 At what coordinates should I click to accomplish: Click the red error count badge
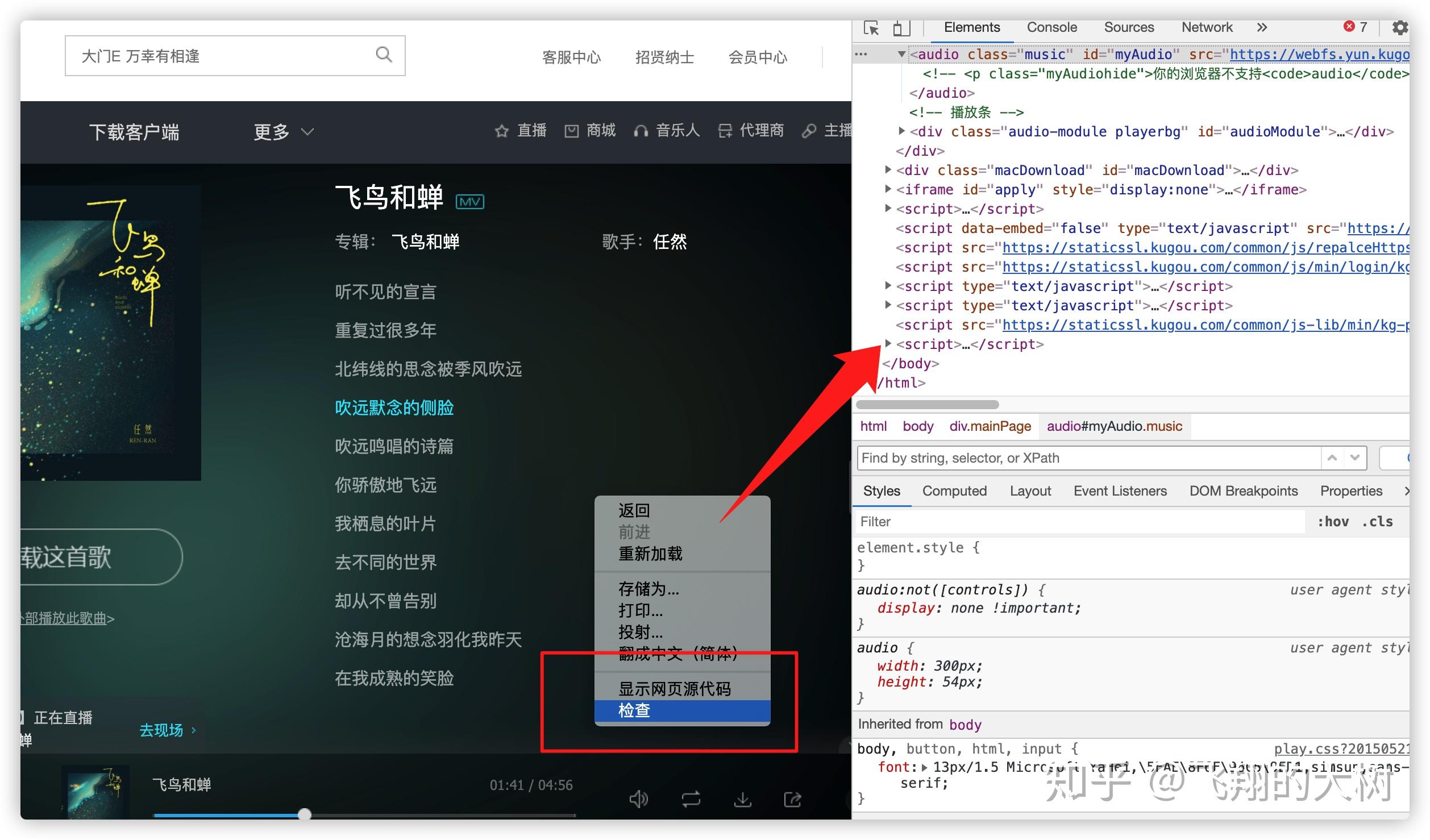click(x=1353, y=26)
